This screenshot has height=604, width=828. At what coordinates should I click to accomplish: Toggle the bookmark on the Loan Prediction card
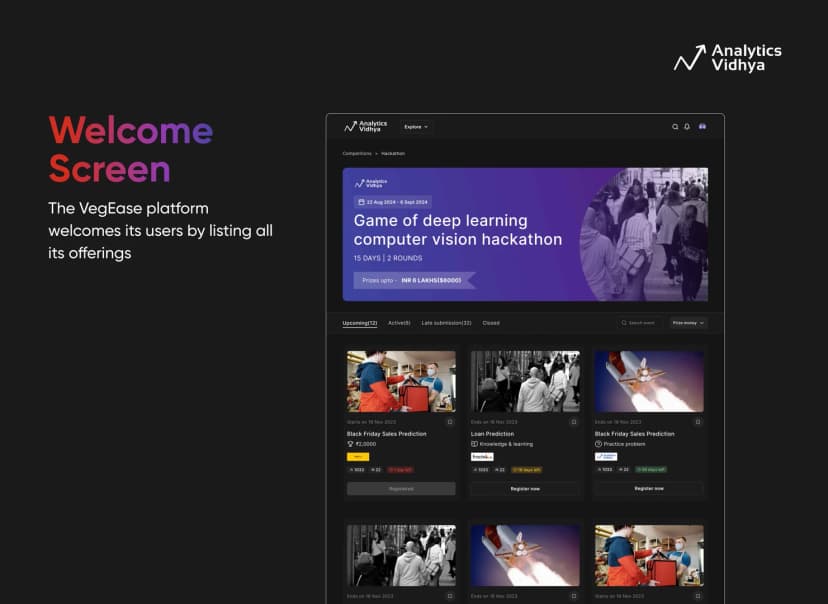(574, 422)
